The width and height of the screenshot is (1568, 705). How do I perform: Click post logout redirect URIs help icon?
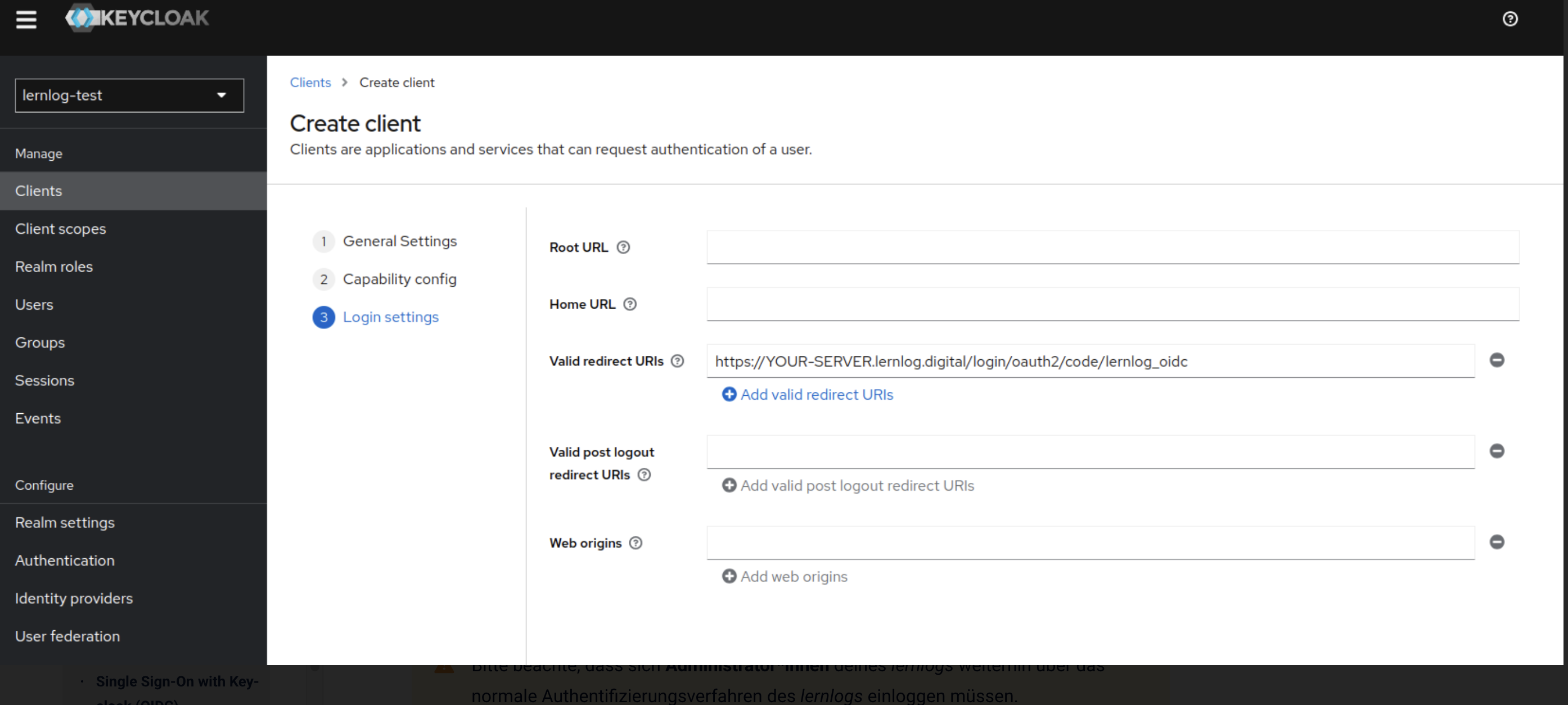(644, 475)
